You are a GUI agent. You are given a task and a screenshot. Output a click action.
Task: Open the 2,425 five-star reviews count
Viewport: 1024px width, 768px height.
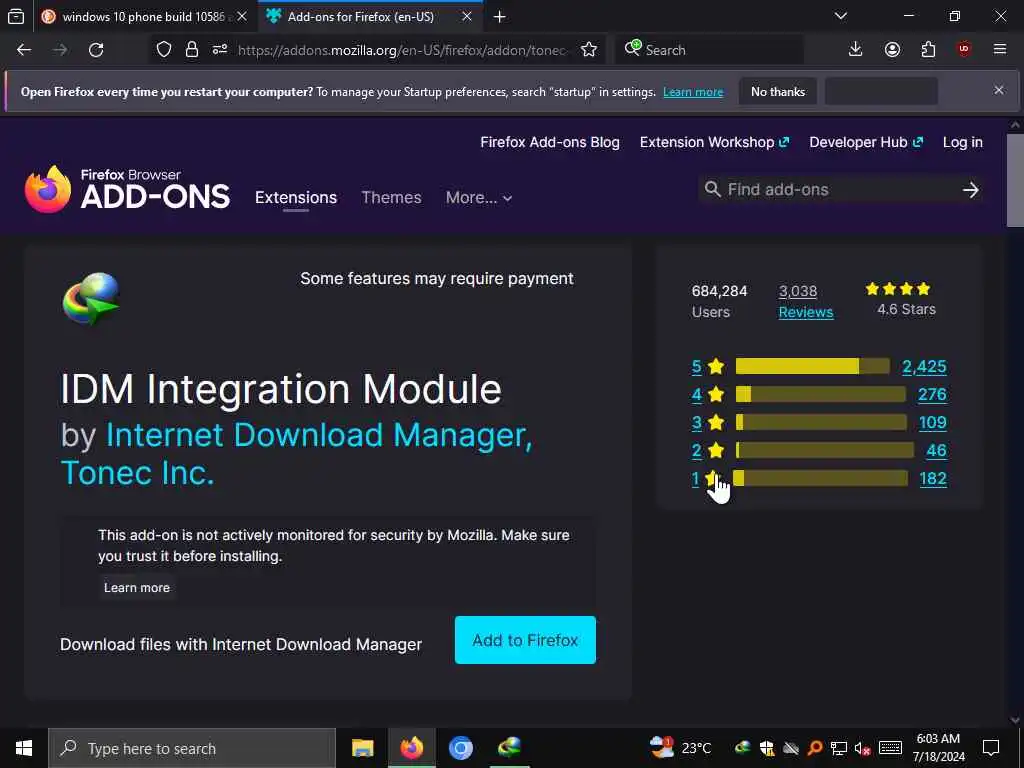click(924, 366)
